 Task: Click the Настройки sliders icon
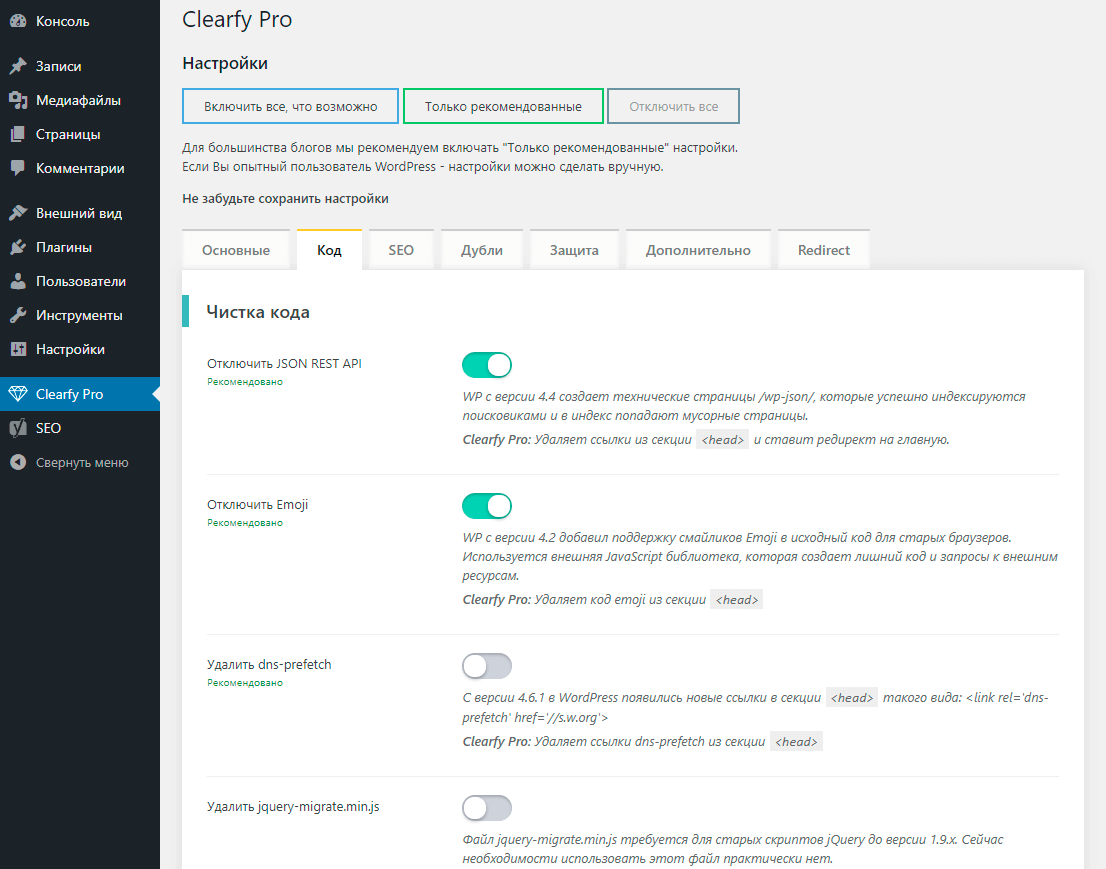pyautogui.click(x=18, y=349)
